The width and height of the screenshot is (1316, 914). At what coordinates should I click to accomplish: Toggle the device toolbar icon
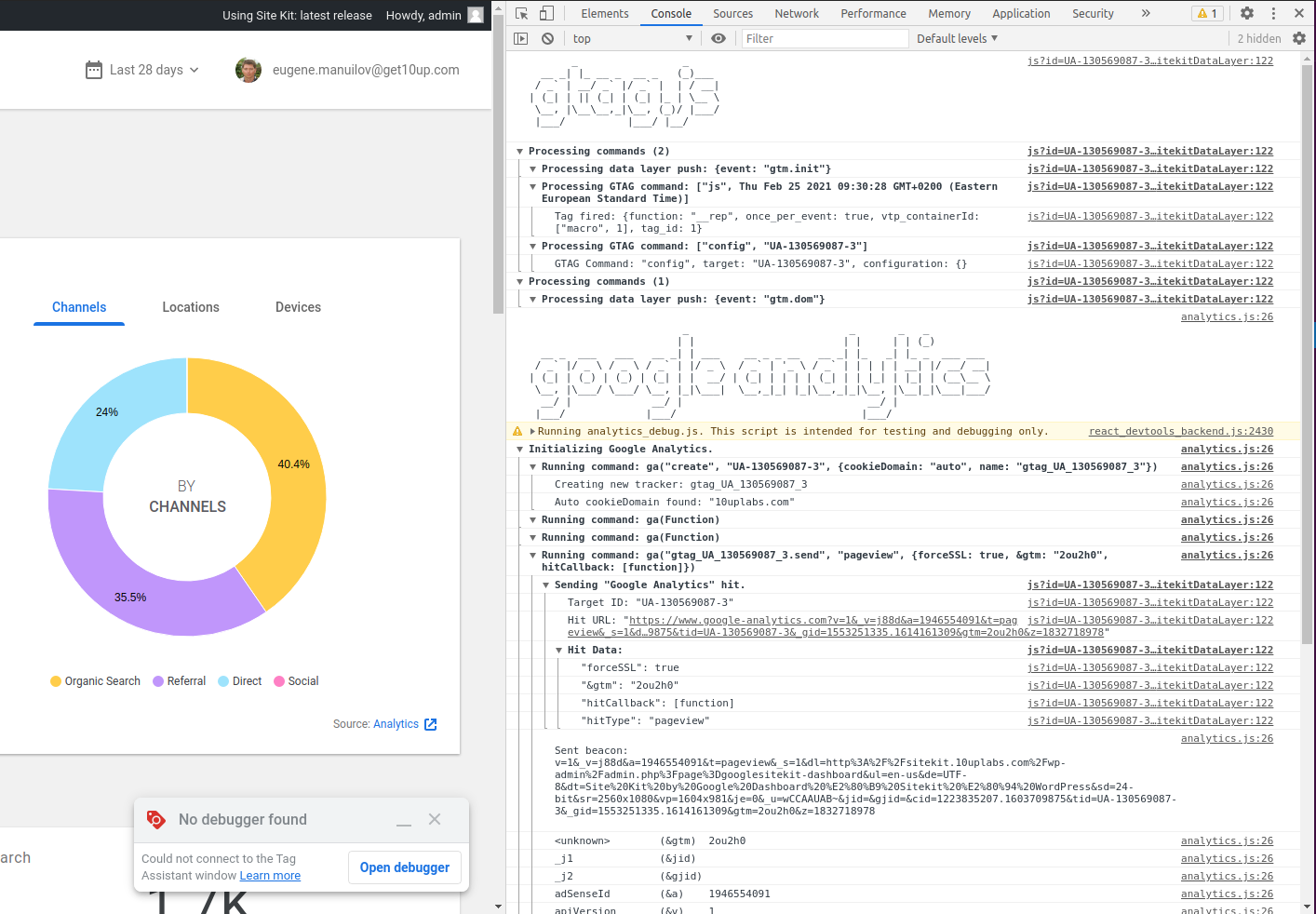(x=546, y=13)
